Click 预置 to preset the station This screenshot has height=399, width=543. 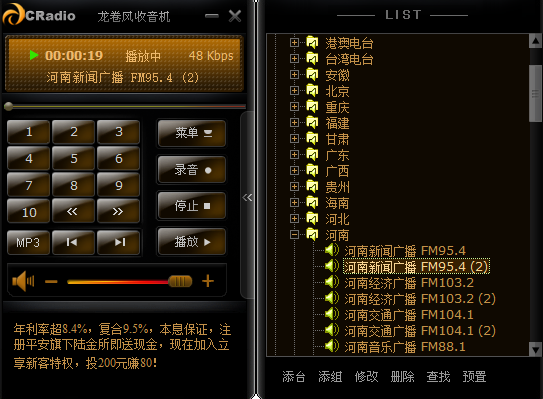[474, 376]
